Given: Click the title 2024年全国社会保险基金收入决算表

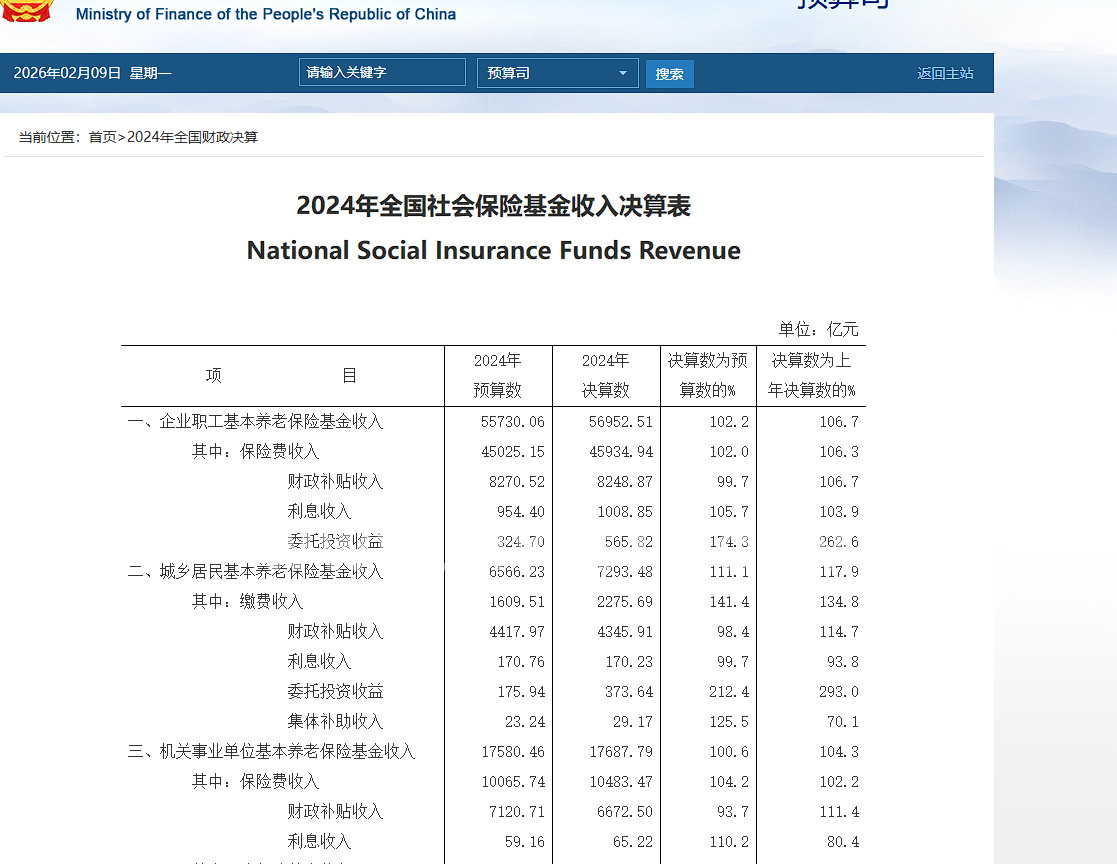Looking at the screenshot, I should click(493, 206).
